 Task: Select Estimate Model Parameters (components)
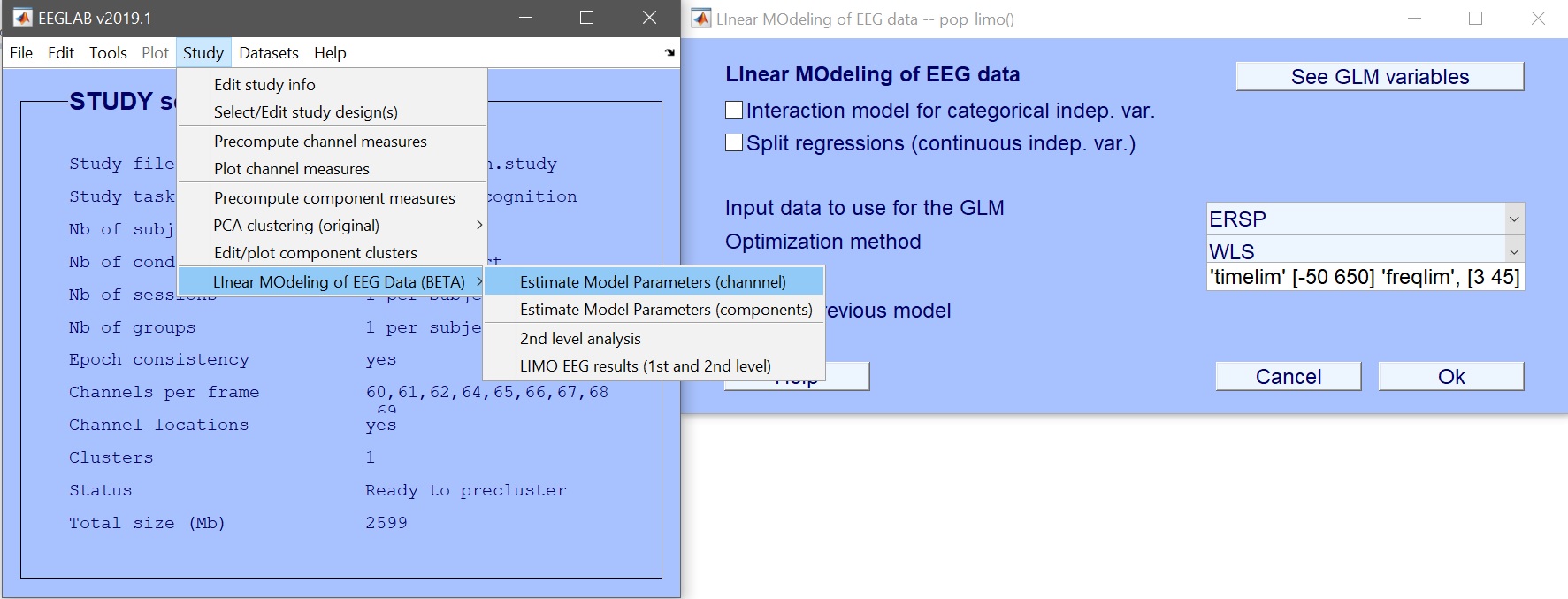coord(654,309)
